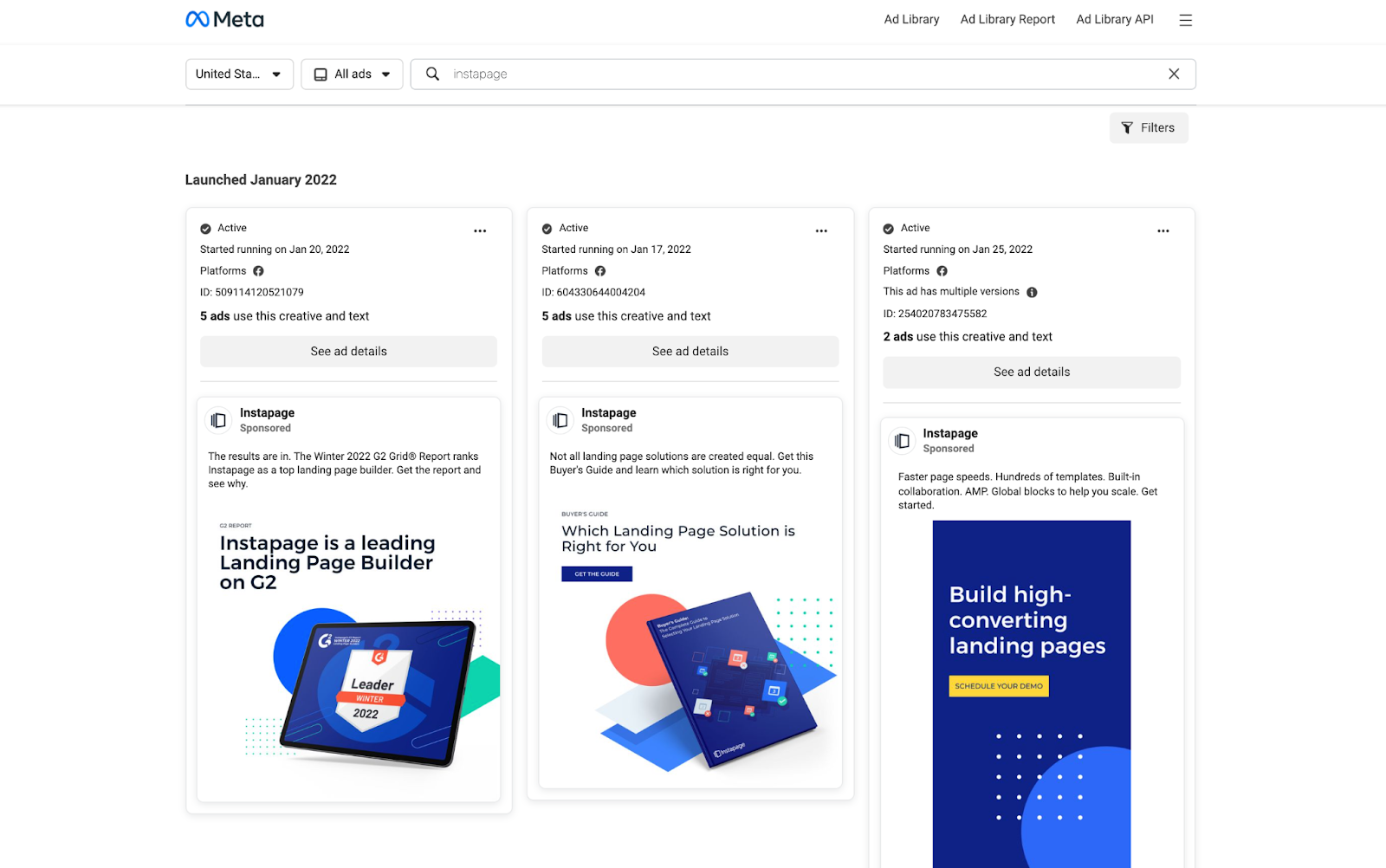Click the multiple versions info icon
1386x868 pixels.
click(1032, 292)
